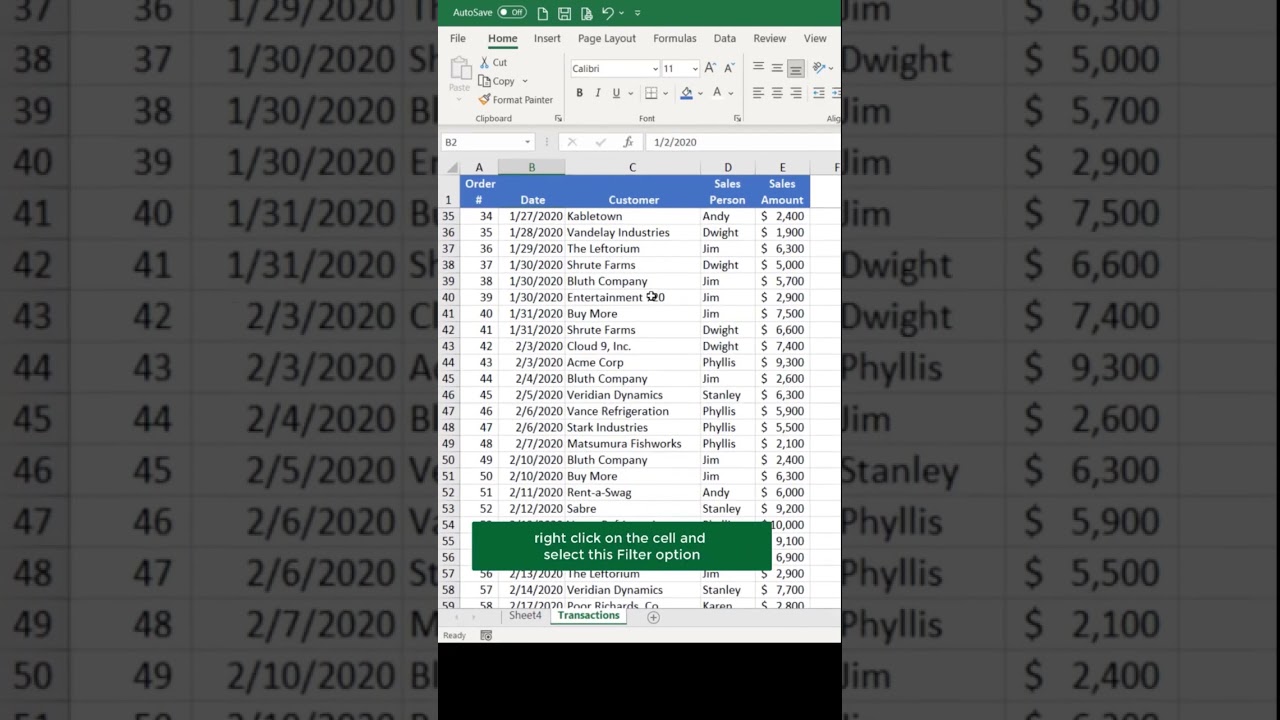Screen dimensions: 1280x720
Task: Click Align Right icon
Action: tap(796, 93)
